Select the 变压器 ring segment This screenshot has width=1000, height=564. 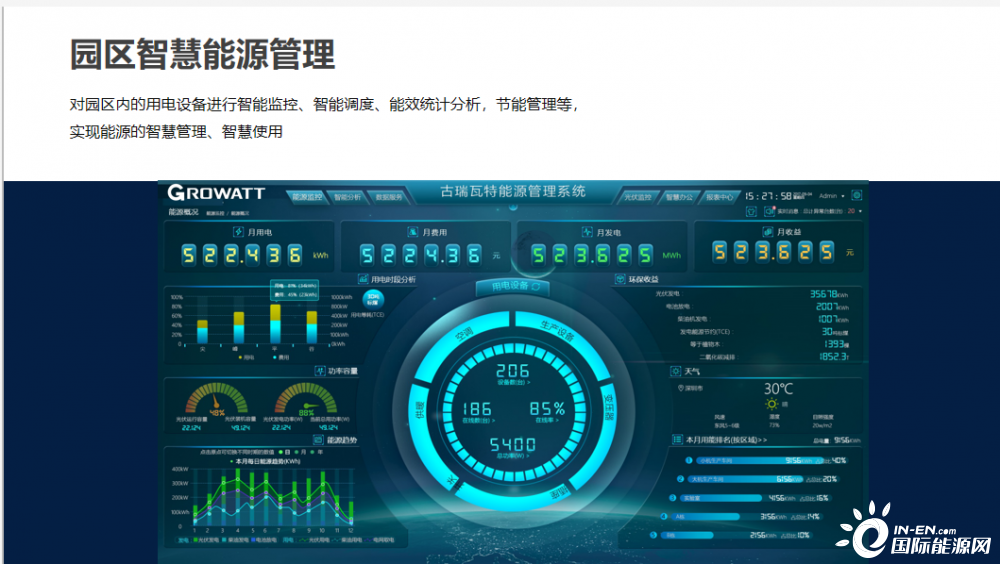(608, 406)
